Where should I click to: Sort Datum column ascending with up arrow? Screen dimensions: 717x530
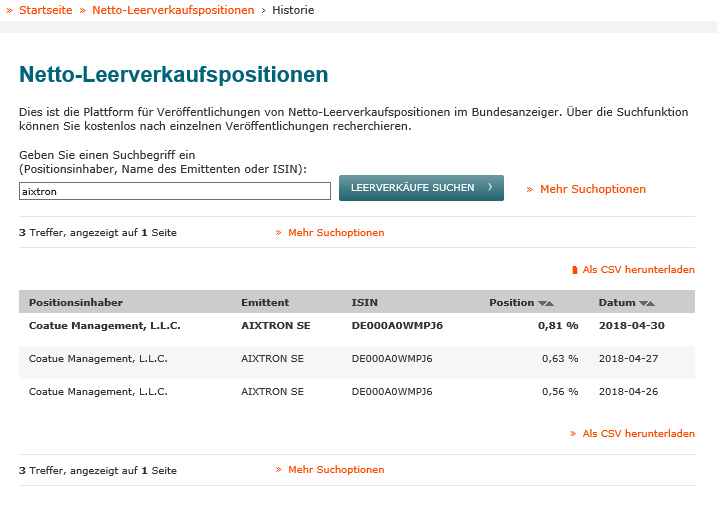(x=651, y=303)
